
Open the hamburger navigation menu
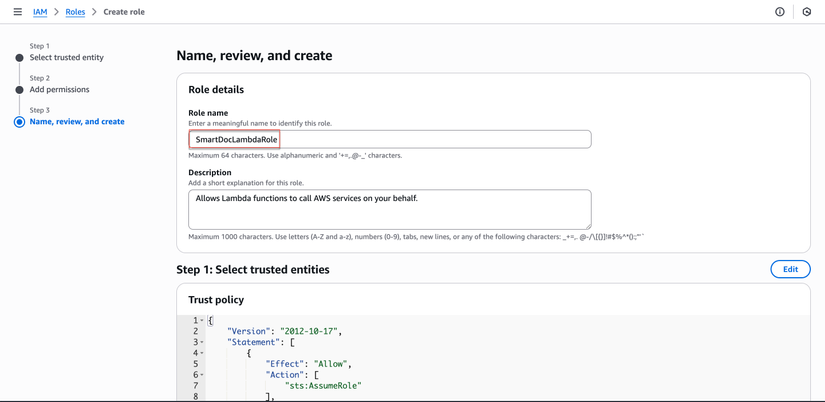point(17,12)
